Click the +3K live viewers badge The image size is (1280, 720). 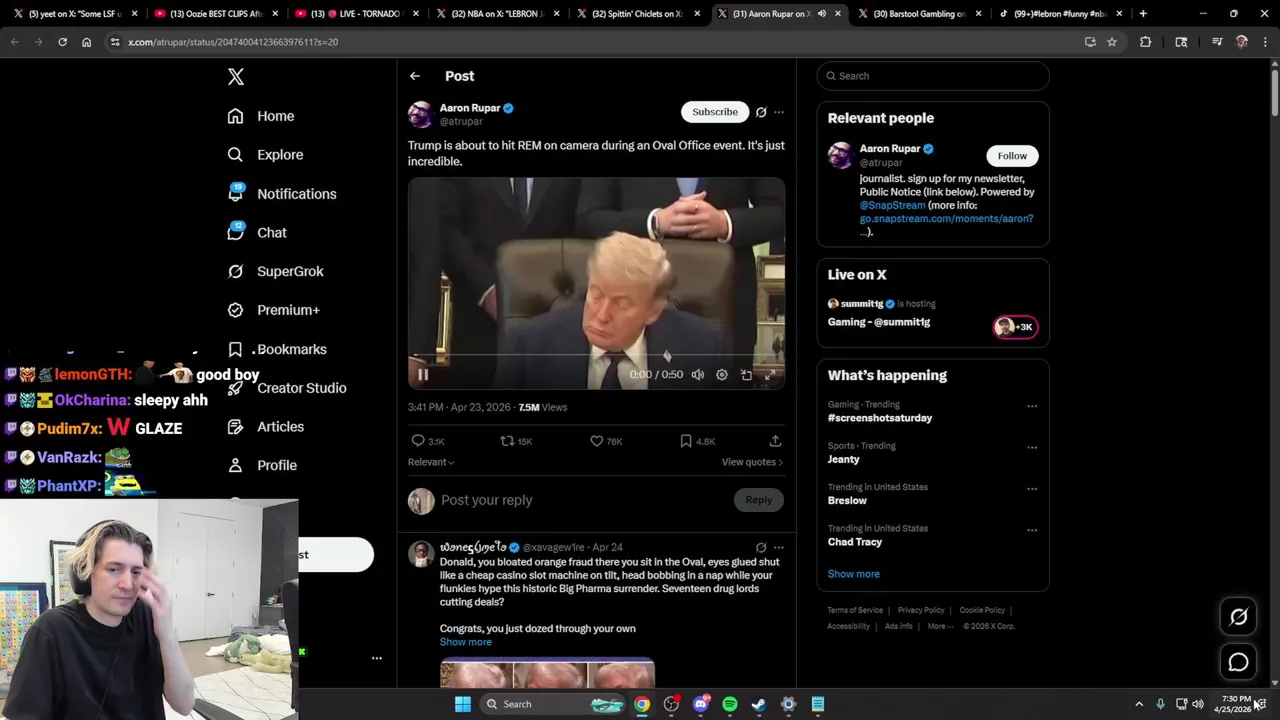click(x=1015, y=327)
